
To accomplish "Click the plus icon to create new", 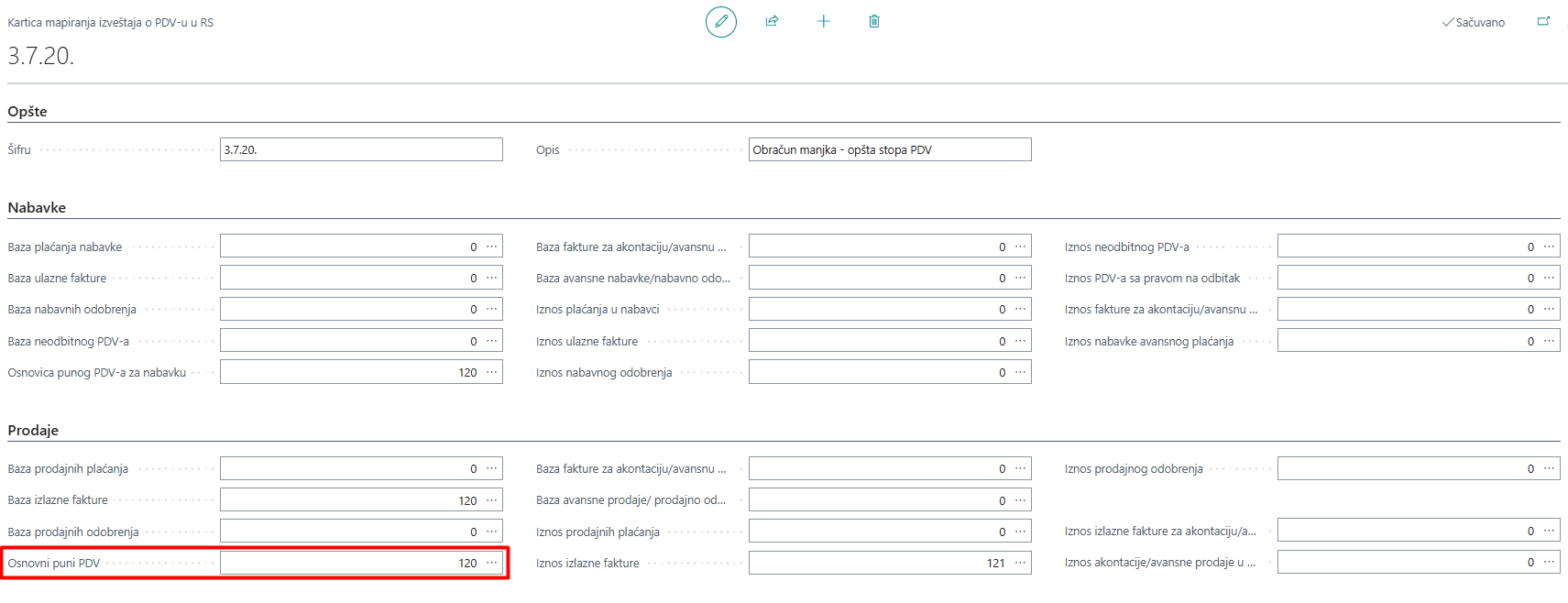I will click(823, 21).
